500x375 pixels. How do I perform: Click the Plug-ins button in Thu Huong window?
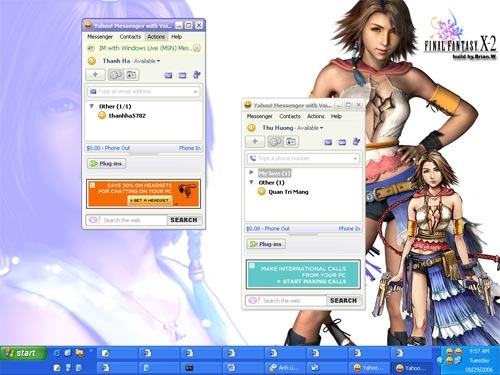pyautogui.click(x=266, y=244)
